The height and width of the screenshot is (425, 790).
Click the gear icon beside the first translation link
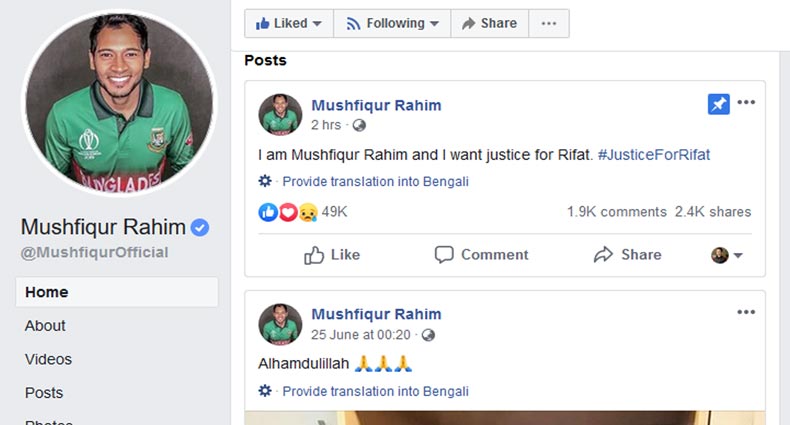[x=265, y=182]
